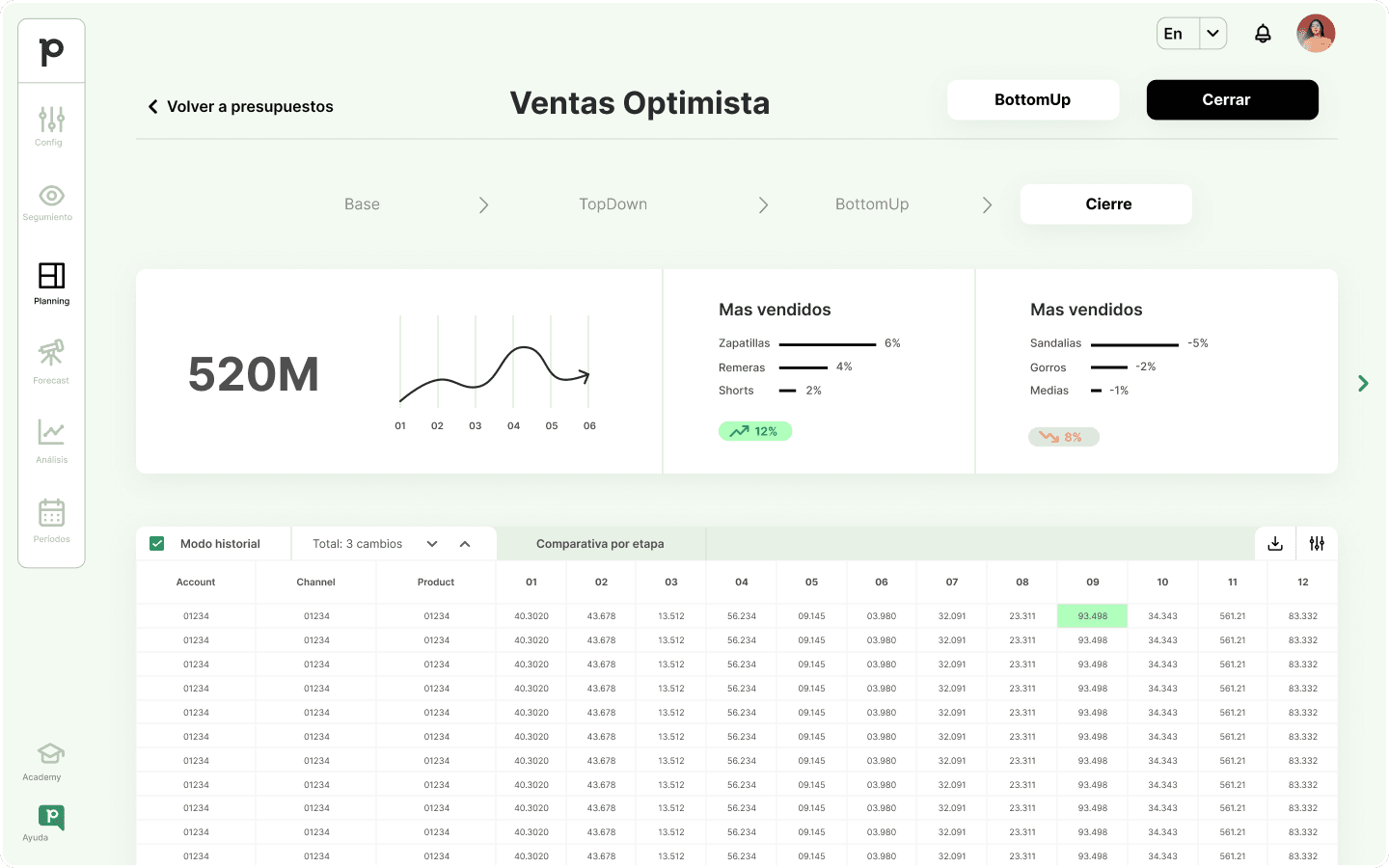The image size is (1389, 868).
Task: Open table filter settings sliders icon
Action: [1317, 544]
